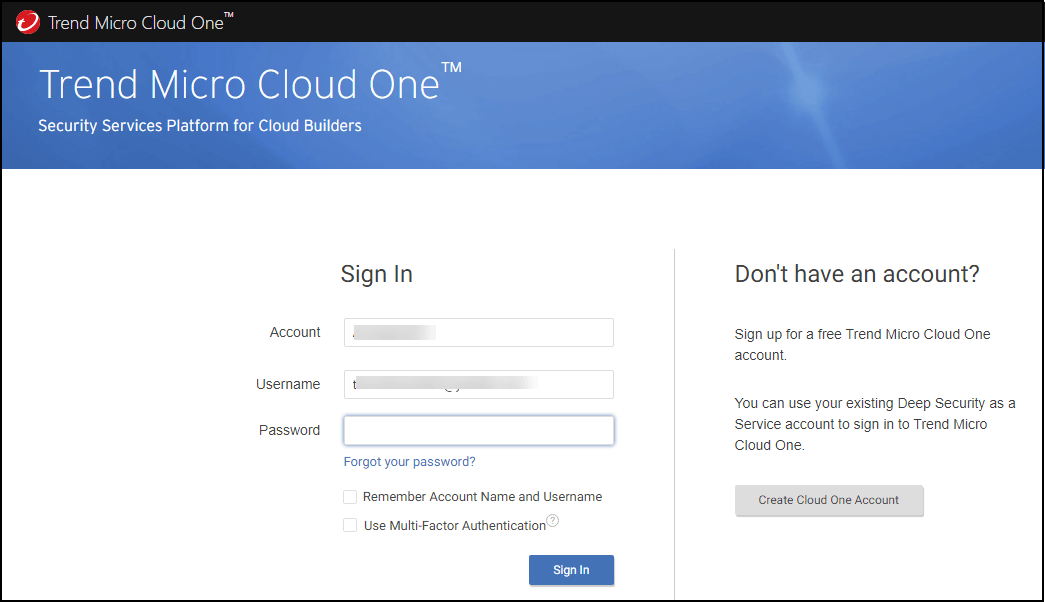The width and height of the screenshot is (1045, 602).
Task: Uncheck the Remember Account Name checkbox
Action: [x=350, y=496]
